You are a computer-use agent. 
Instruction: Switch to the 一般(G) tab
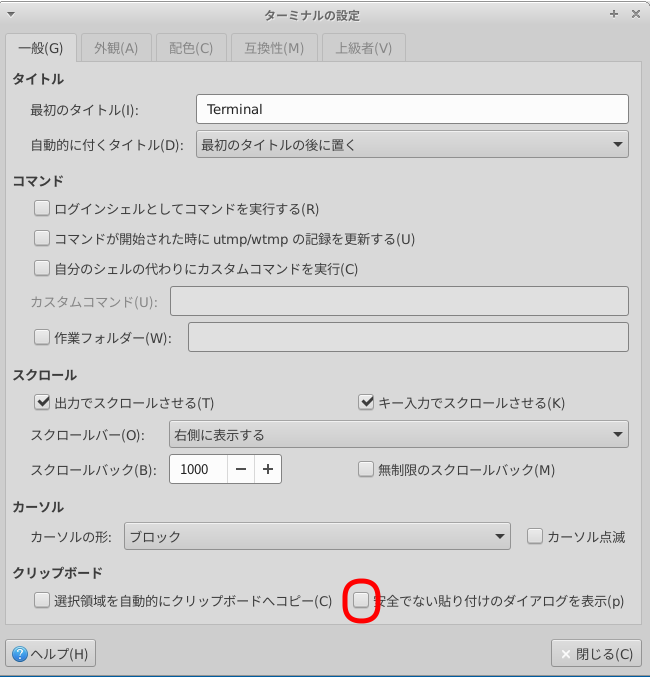(41, 48)
